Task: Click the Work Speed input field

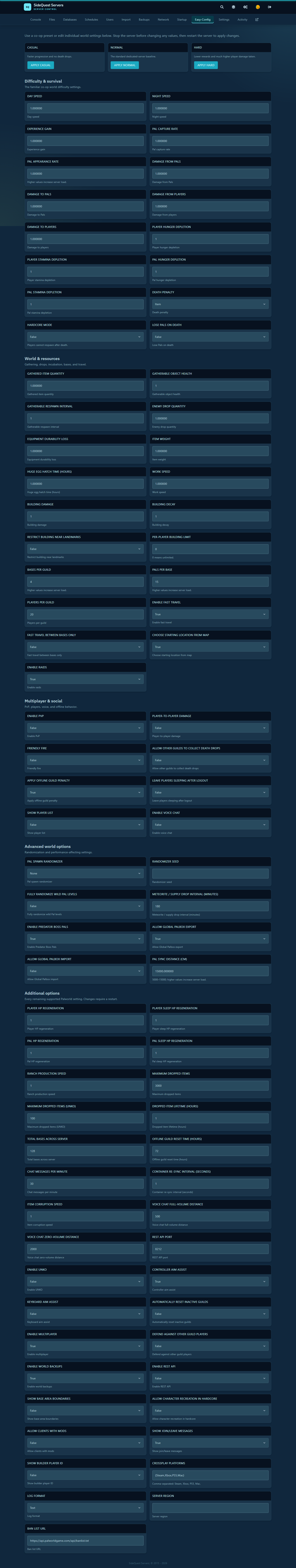Action: 210,484
